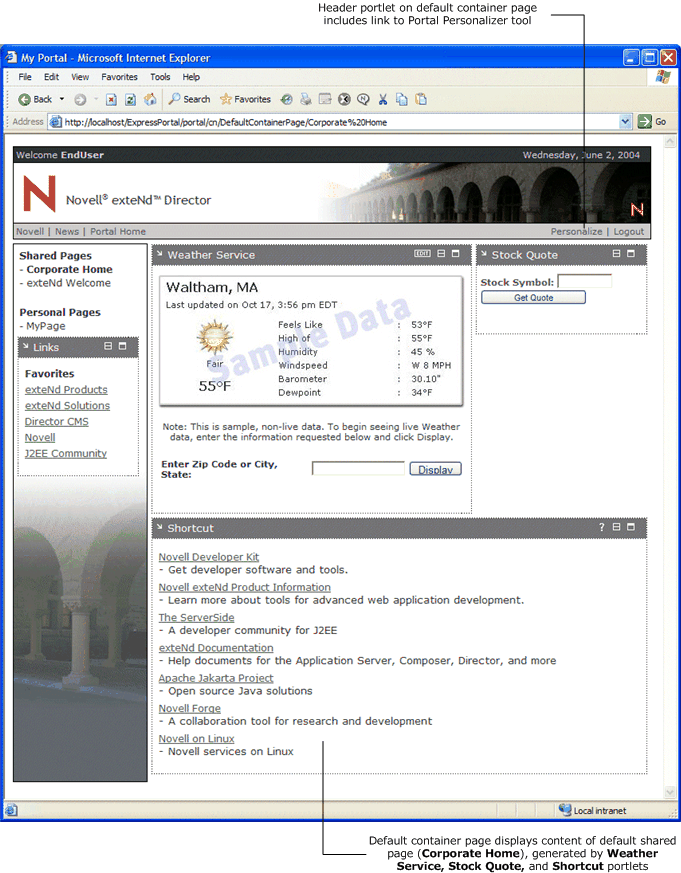
Task: Open the Director CMS link
Action: pyautogui.click(x=57, y=421)
